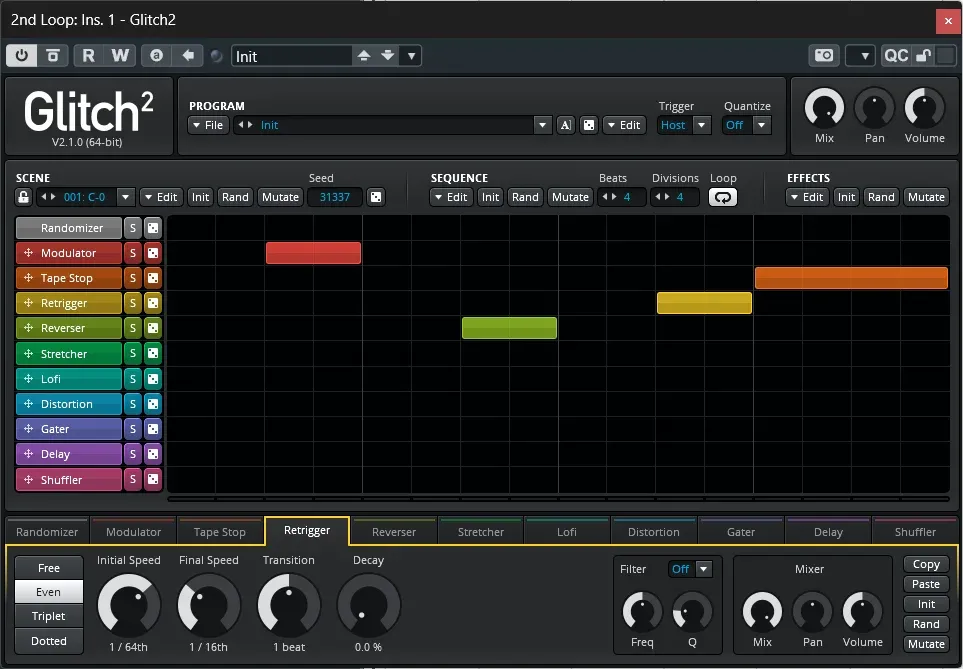
Task: Click the Seed value field 31337
Action: point(335,197)
